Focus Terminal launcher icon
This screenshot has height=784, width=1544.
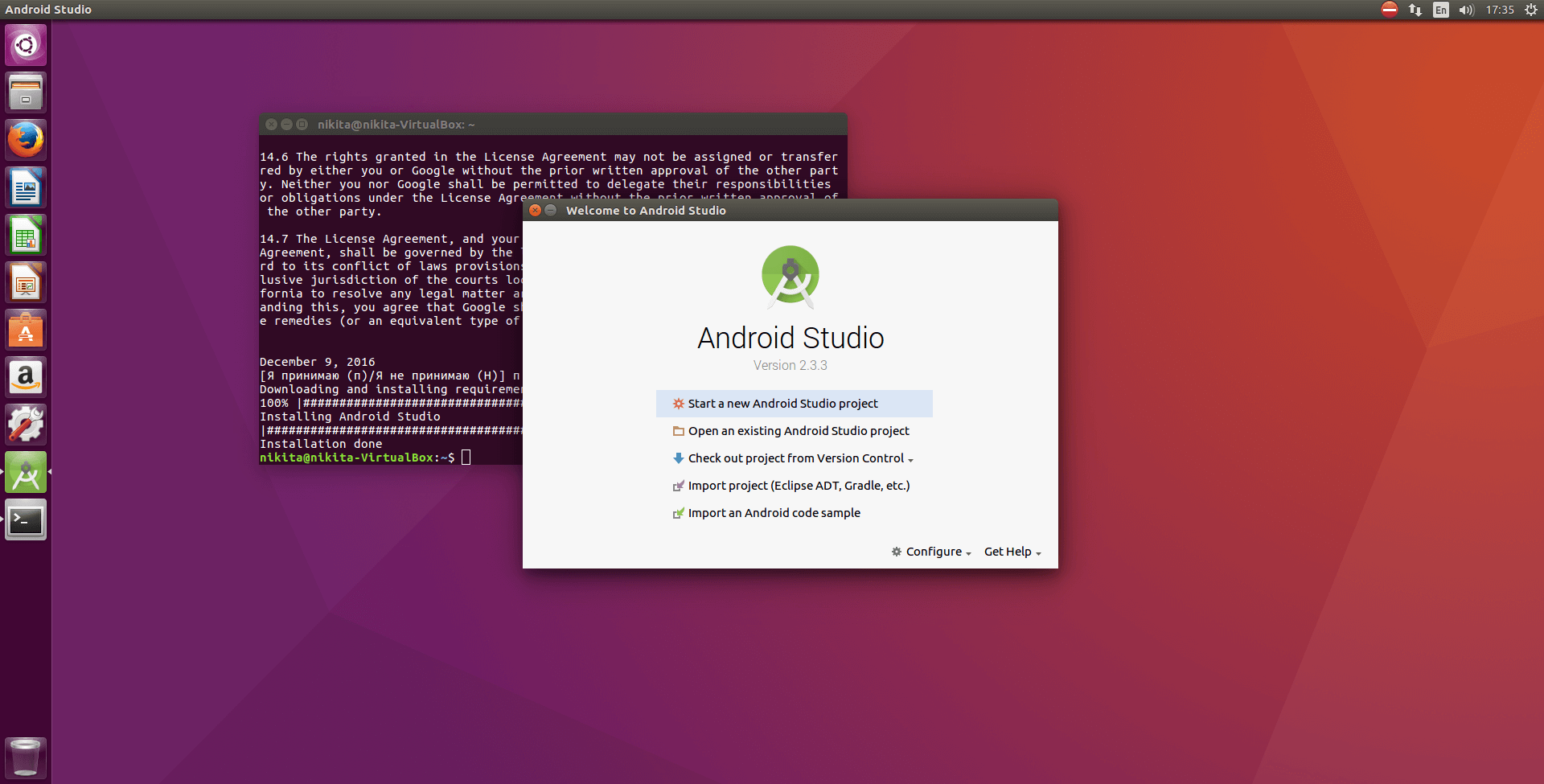(x=26, y=519)
